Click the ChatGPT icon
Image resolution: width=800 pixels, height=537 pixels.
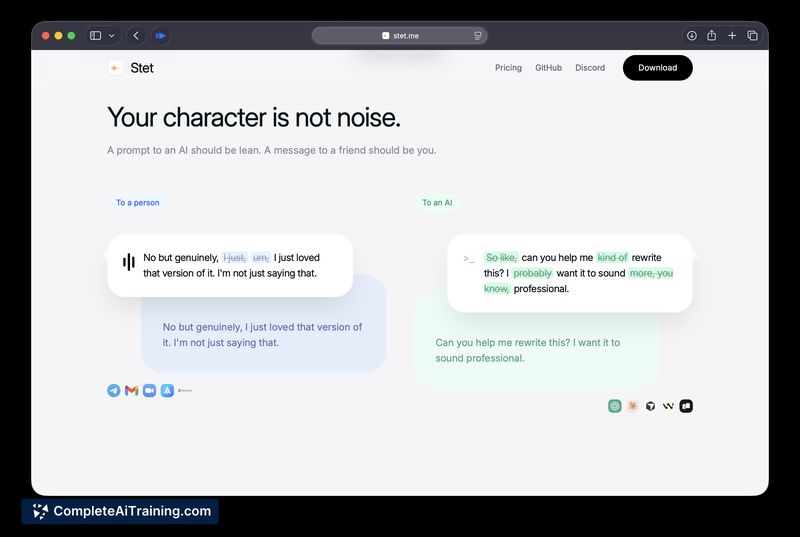[x=615, y=406]
